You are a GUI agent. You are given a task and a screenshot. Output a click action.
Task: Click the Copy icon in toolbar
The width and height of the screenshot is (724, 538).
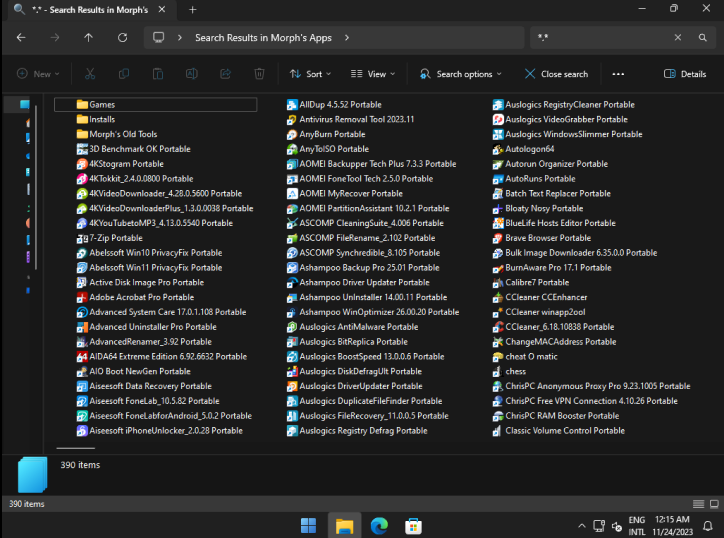pyautogui.click(x=124, y=74)
